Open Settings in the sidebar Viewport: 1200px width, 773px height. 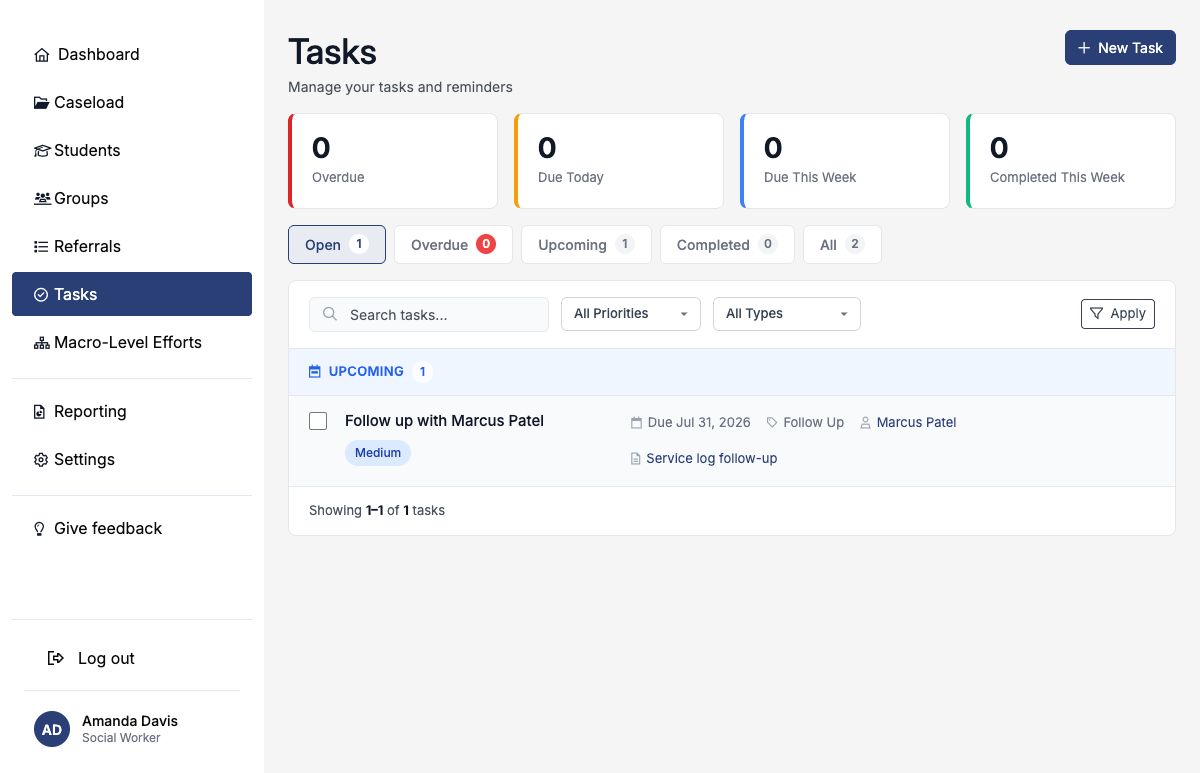[132, 460]
